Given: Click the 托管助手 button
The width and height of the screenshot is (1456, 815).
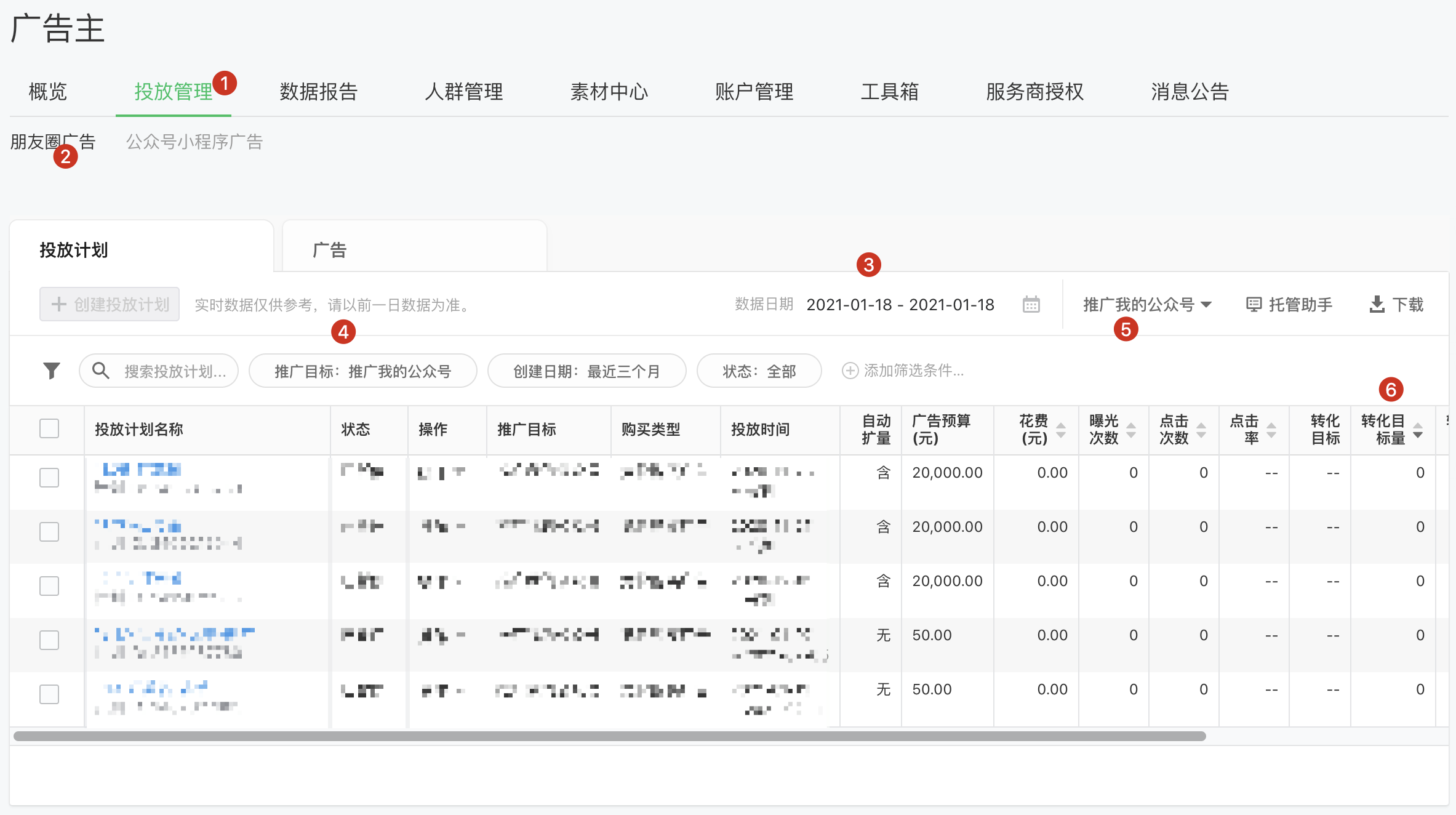Looking at the screenshot, I should (1289, 305).
